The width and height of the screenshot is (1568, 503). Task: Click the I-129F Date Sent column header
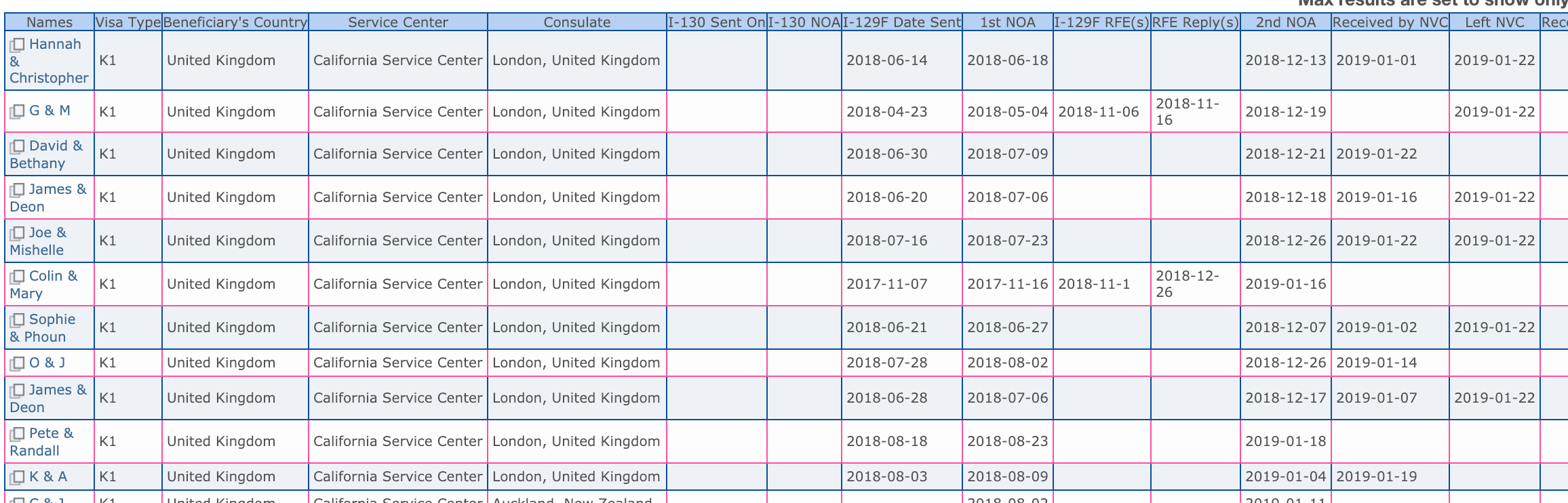tap(902, 22)
